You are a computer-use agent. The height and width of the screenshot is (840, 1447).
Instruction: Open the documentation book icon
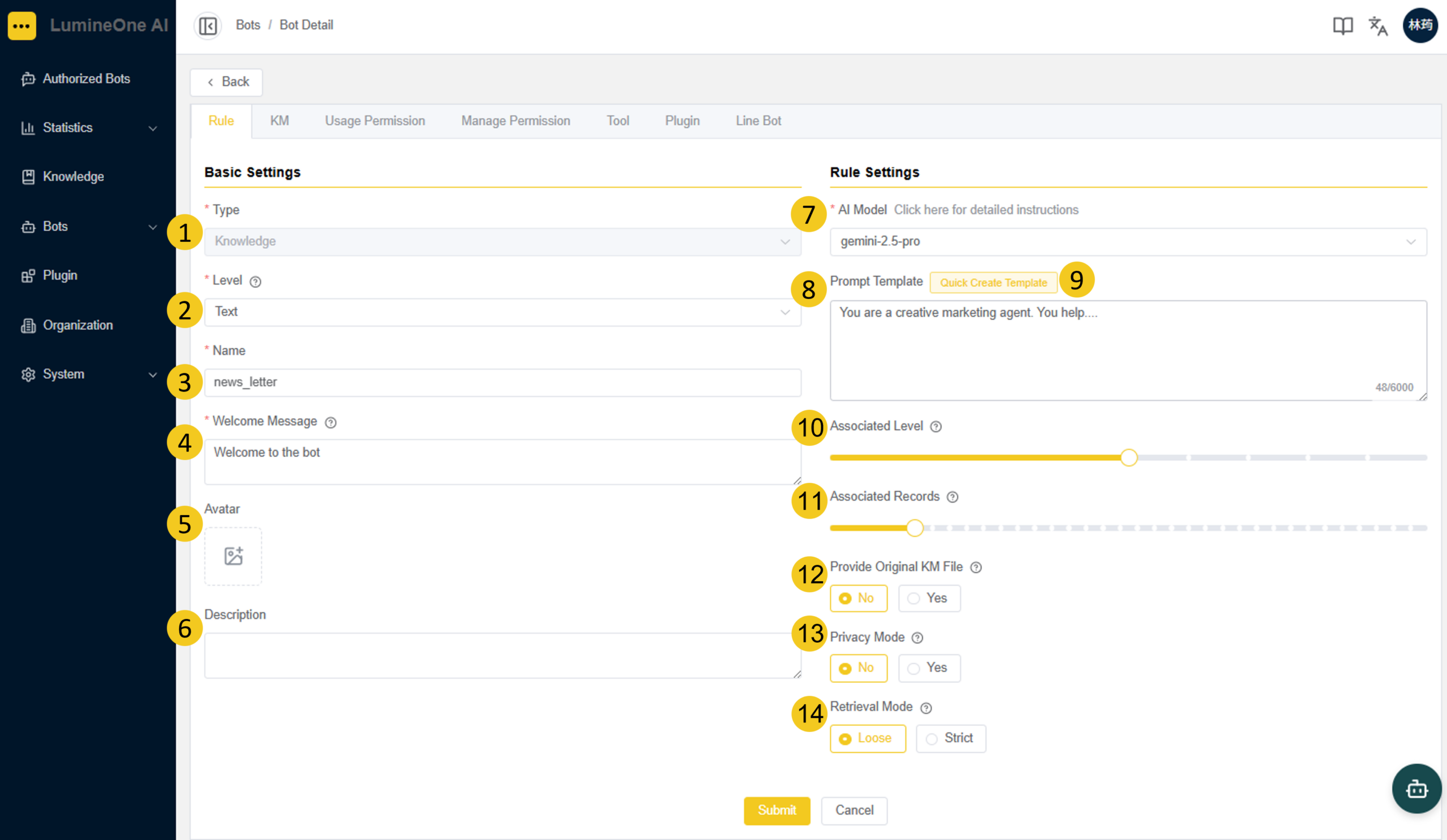point(1342,25)
